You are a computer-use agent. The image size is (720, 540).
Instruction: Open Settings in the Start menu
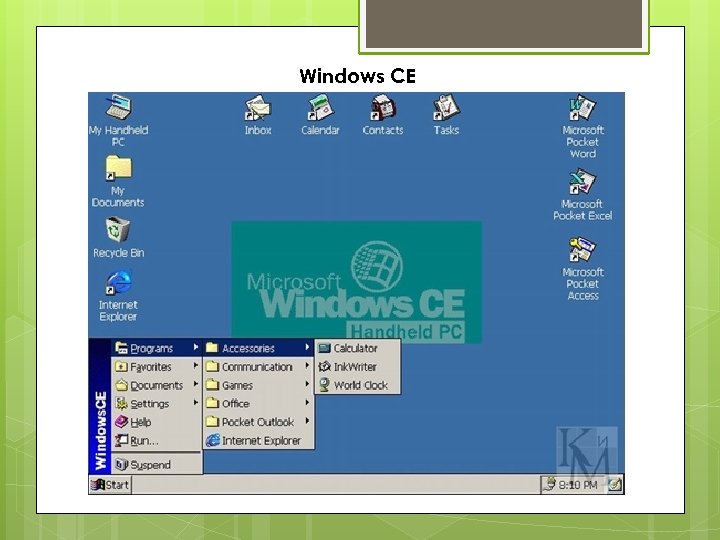tap(157, 403)
